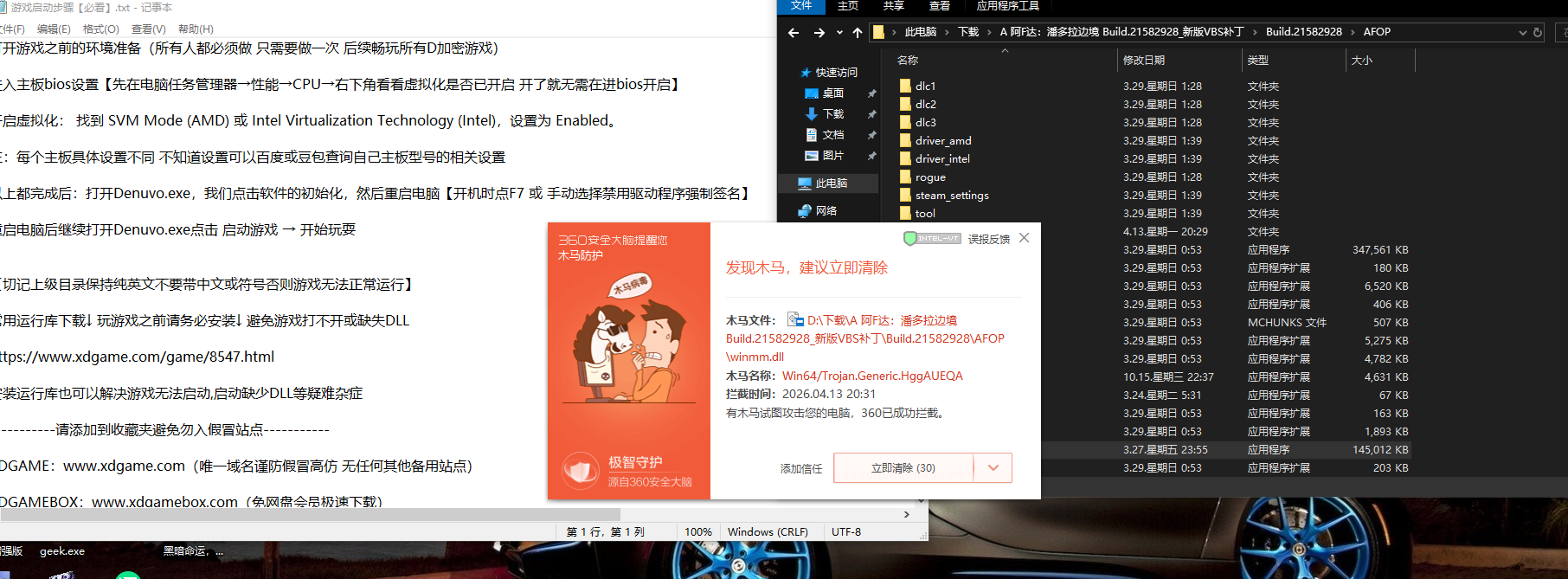Expand the chevron before AFOP in address bar

pos(1353,32)
